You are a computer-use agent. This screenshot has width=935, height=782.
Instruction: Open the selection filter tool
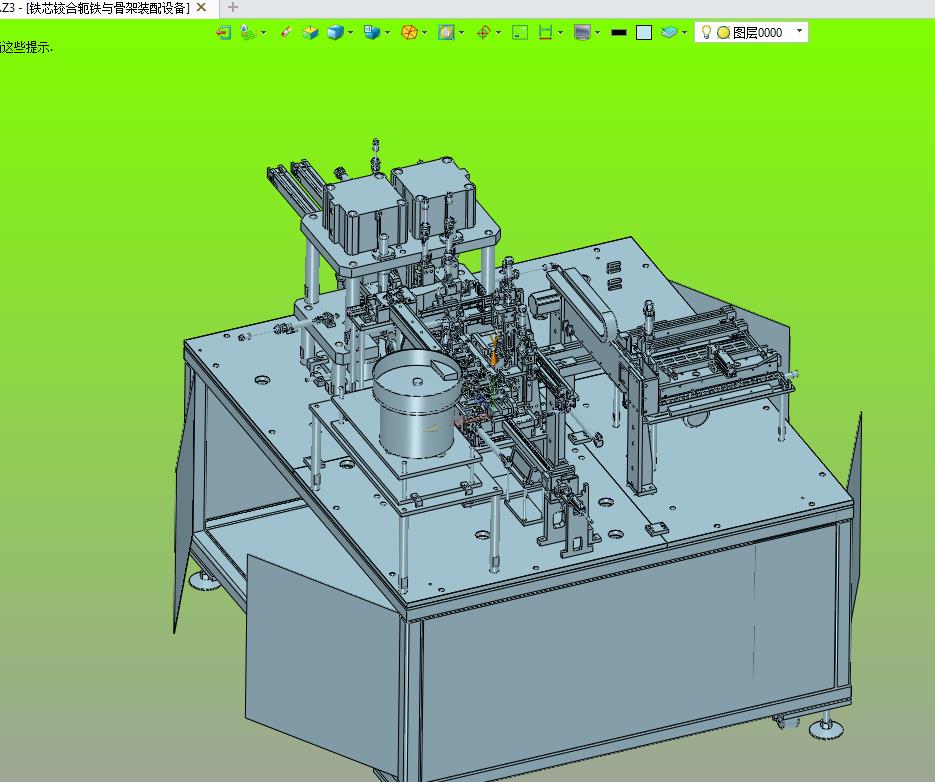(247, 32)
